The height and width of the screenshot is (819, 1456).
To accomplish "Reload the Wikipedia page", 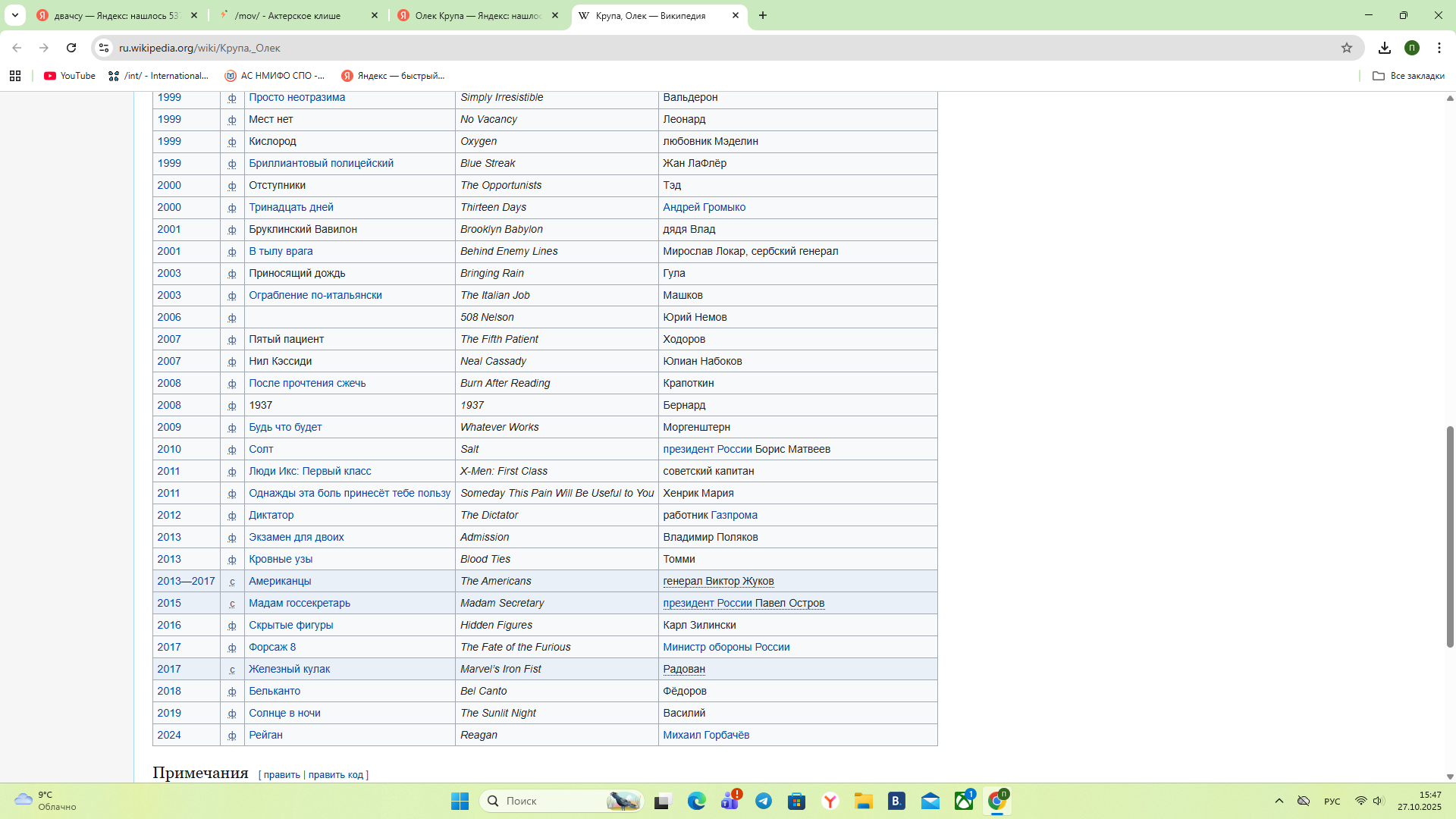I will [x=71, y=48].
